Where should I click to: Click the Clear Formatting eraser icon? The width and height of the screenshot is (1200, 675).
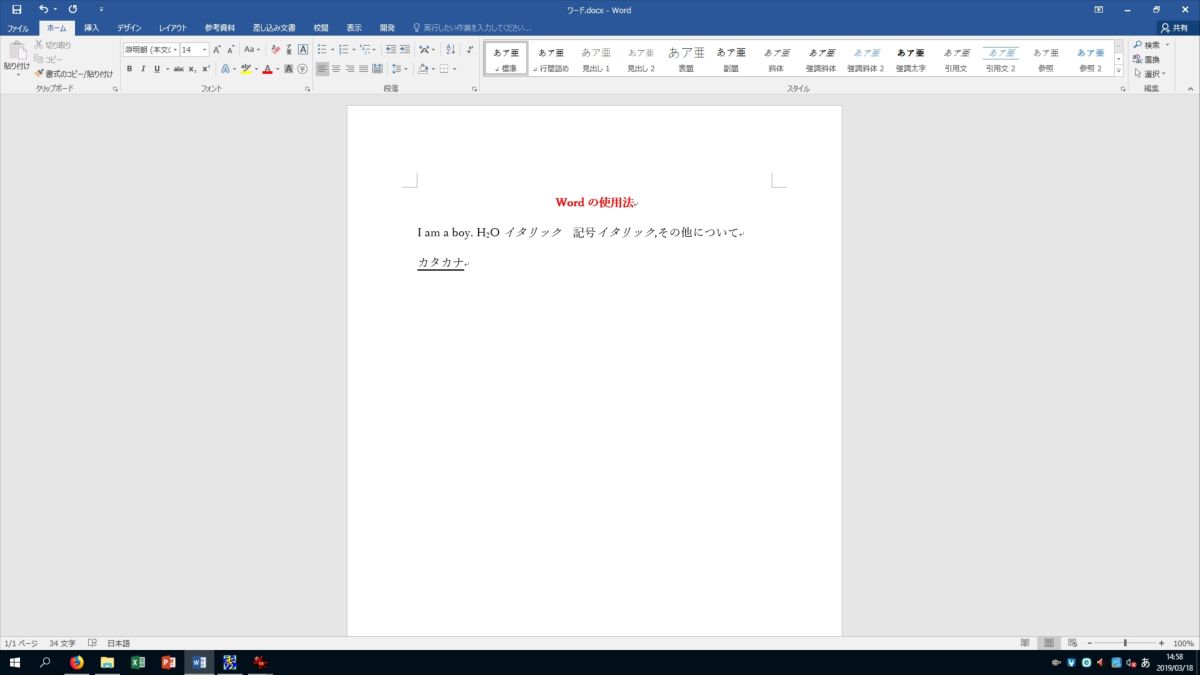coord(275,49)
